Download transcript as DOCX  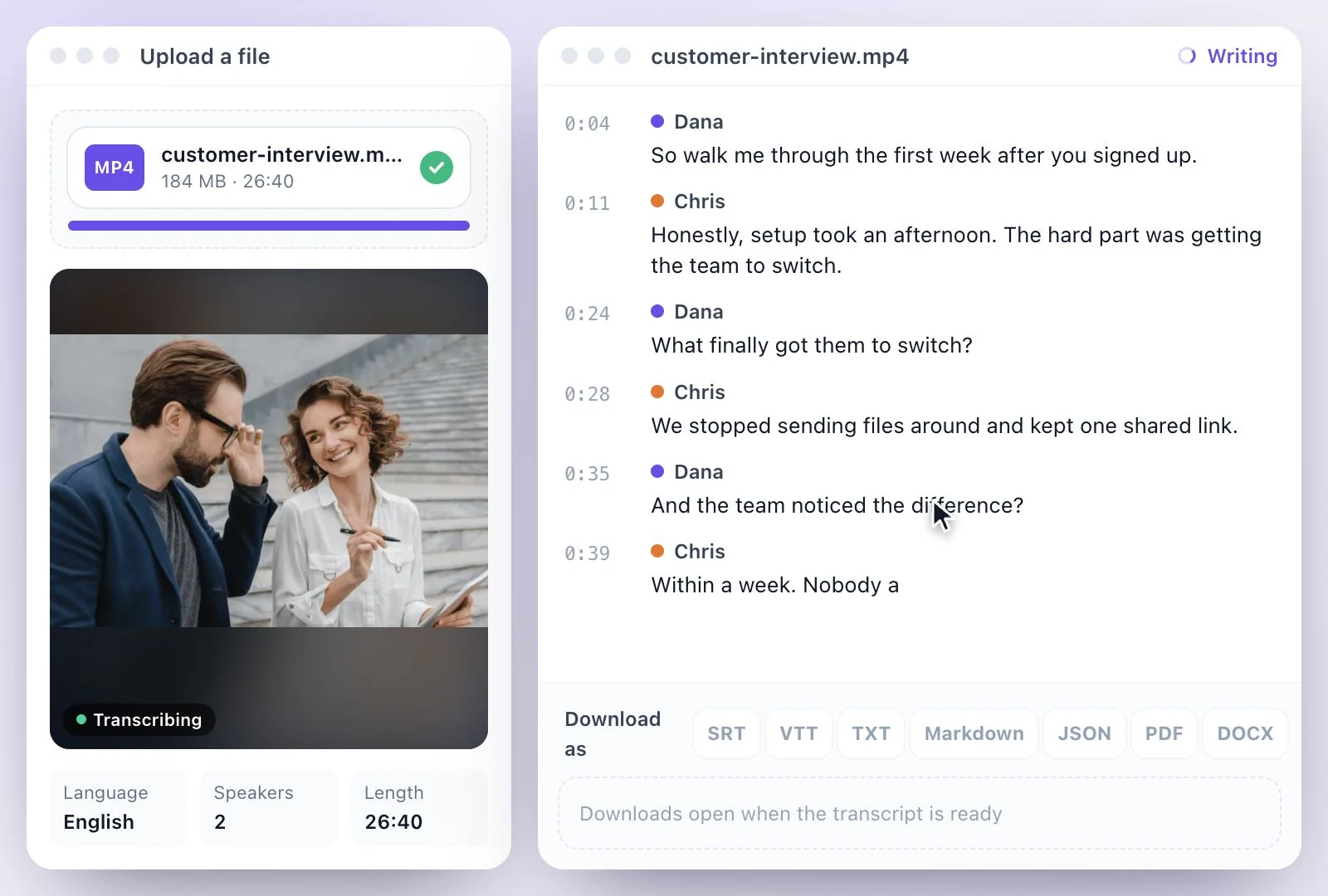[x=1245, y=733]
